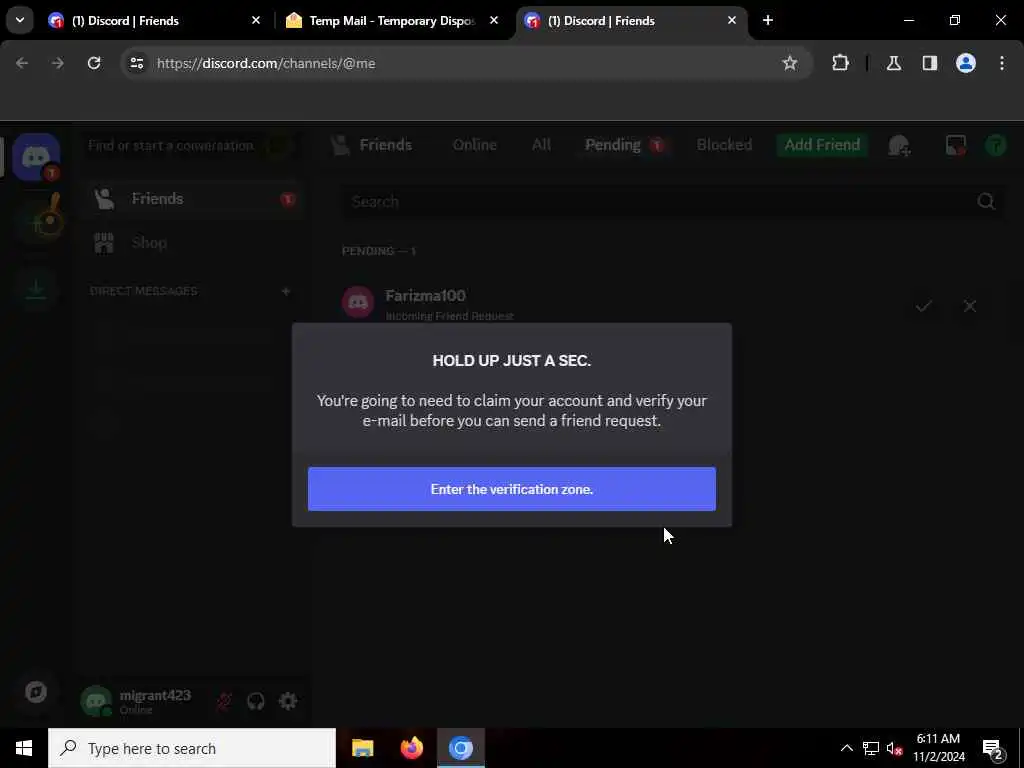Go back in browser history

[x=22, y=63]
